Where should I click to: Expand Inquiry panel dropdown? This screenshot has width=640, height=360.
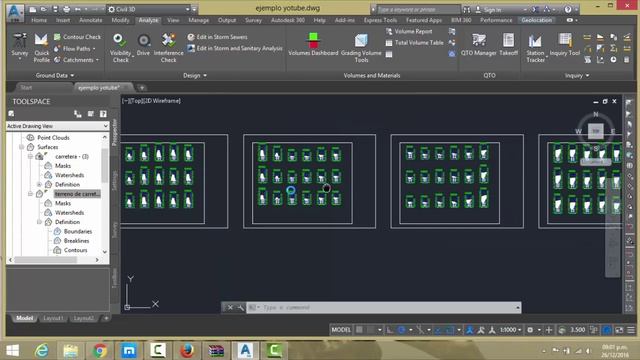pyautogui.click(x=577, y=76)
